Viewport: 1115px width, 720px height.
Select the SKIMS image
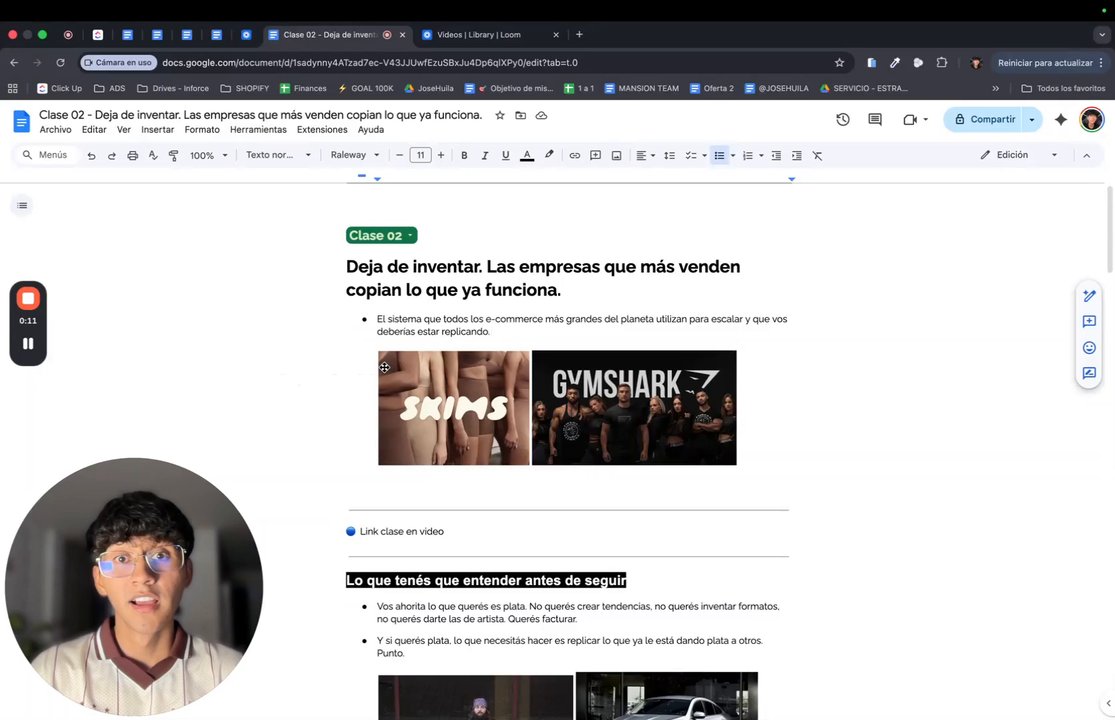tap(454, 408)
